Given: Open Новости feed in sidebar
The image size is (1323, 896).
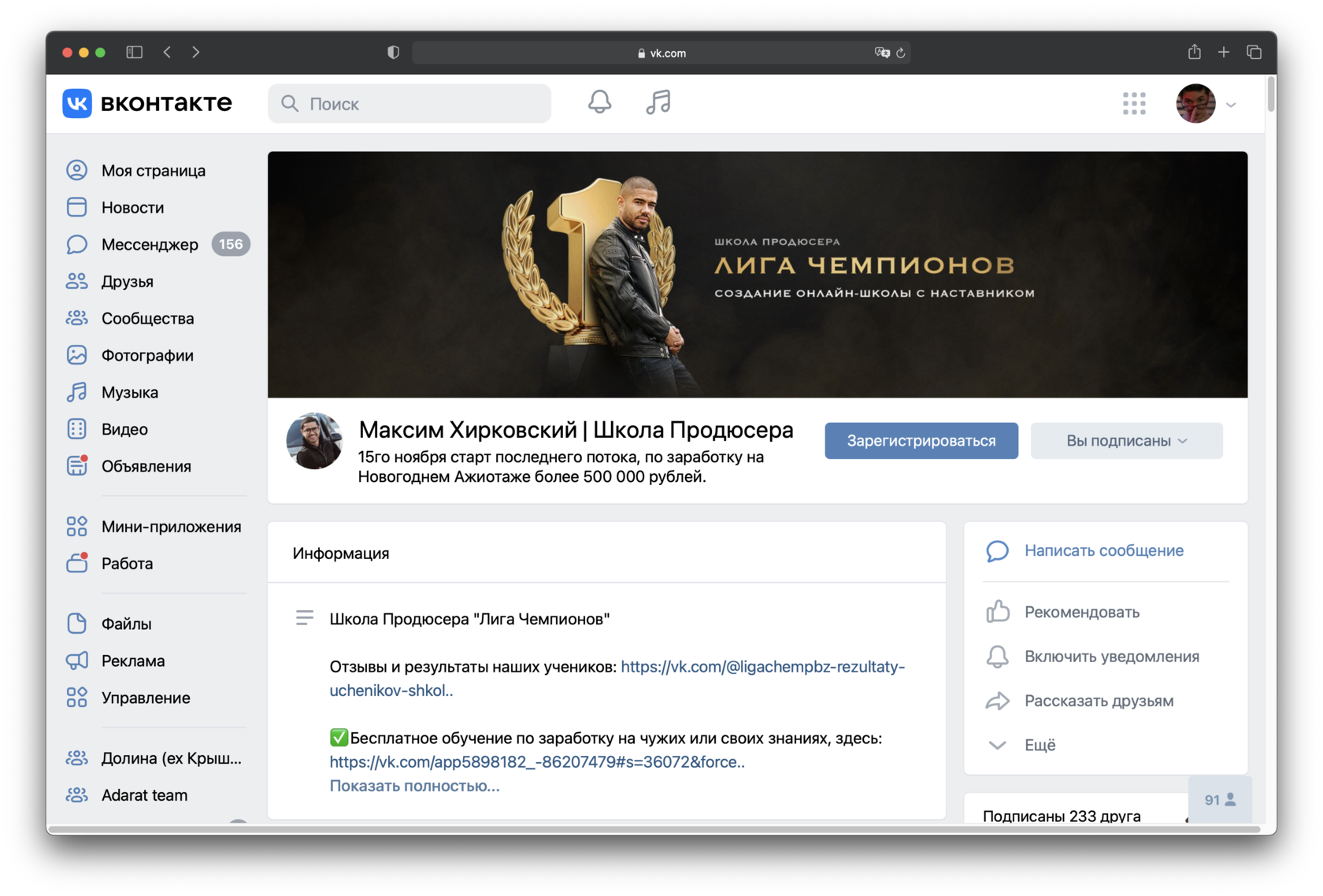Looking at the screenshot, I should tap(132, 207).
